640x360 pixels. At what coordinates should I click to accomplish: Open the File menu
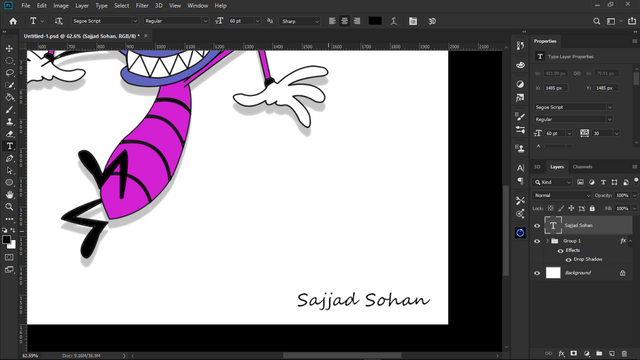tap(26, 6)
